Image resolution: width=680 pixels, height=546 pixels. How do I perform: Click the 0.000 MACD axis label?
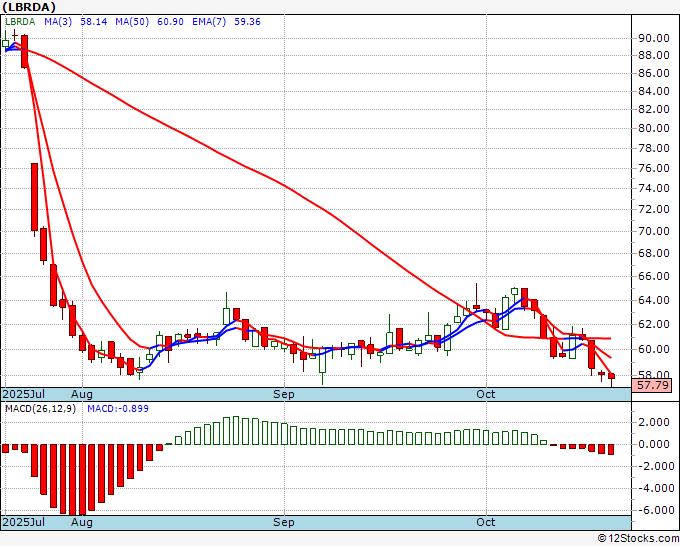654,444
